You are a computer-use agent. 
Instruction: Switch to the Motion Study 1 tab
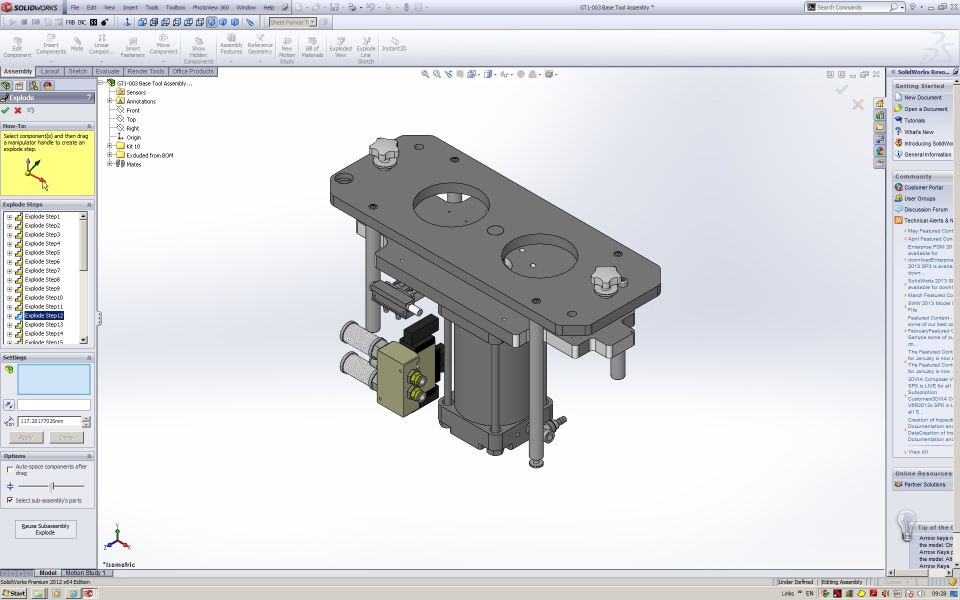coord(85,573)
